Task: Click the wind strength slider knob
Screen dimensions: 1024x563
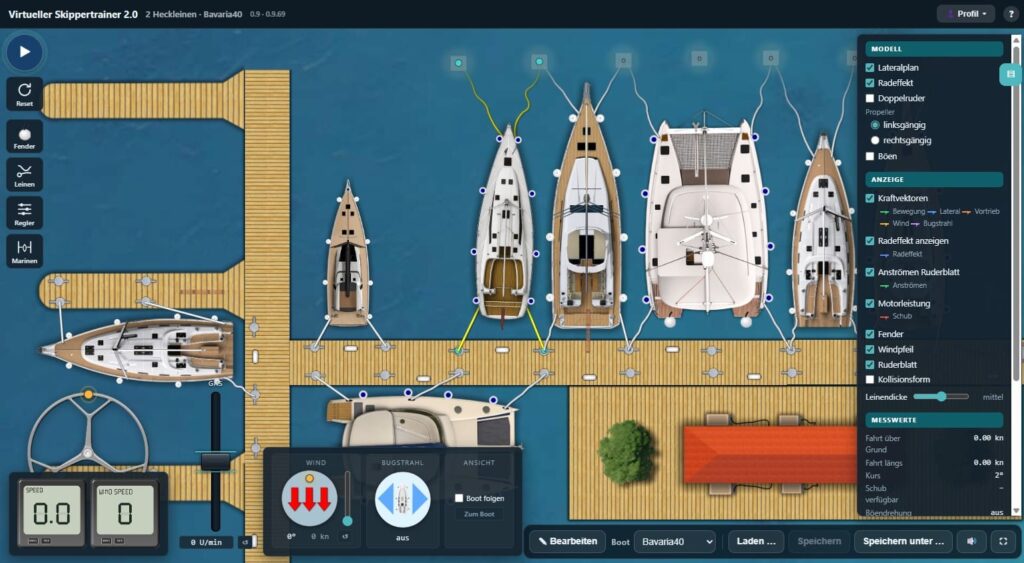Action: tap(347, 521)
